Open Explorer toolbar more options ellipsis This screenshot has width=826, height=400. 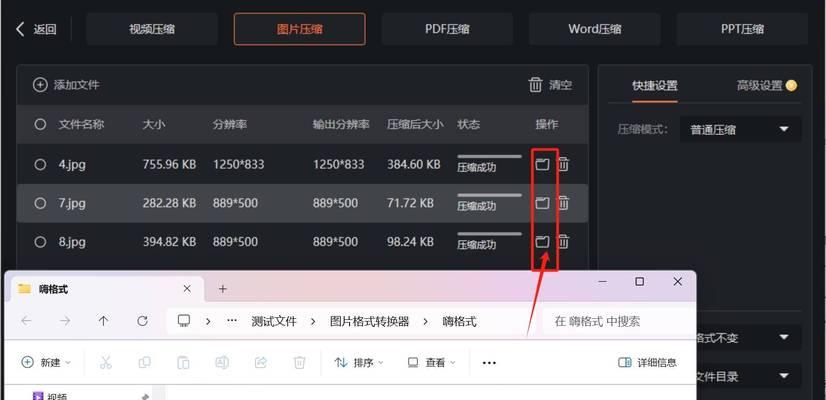pyautogui.click(x=489, y=363)
